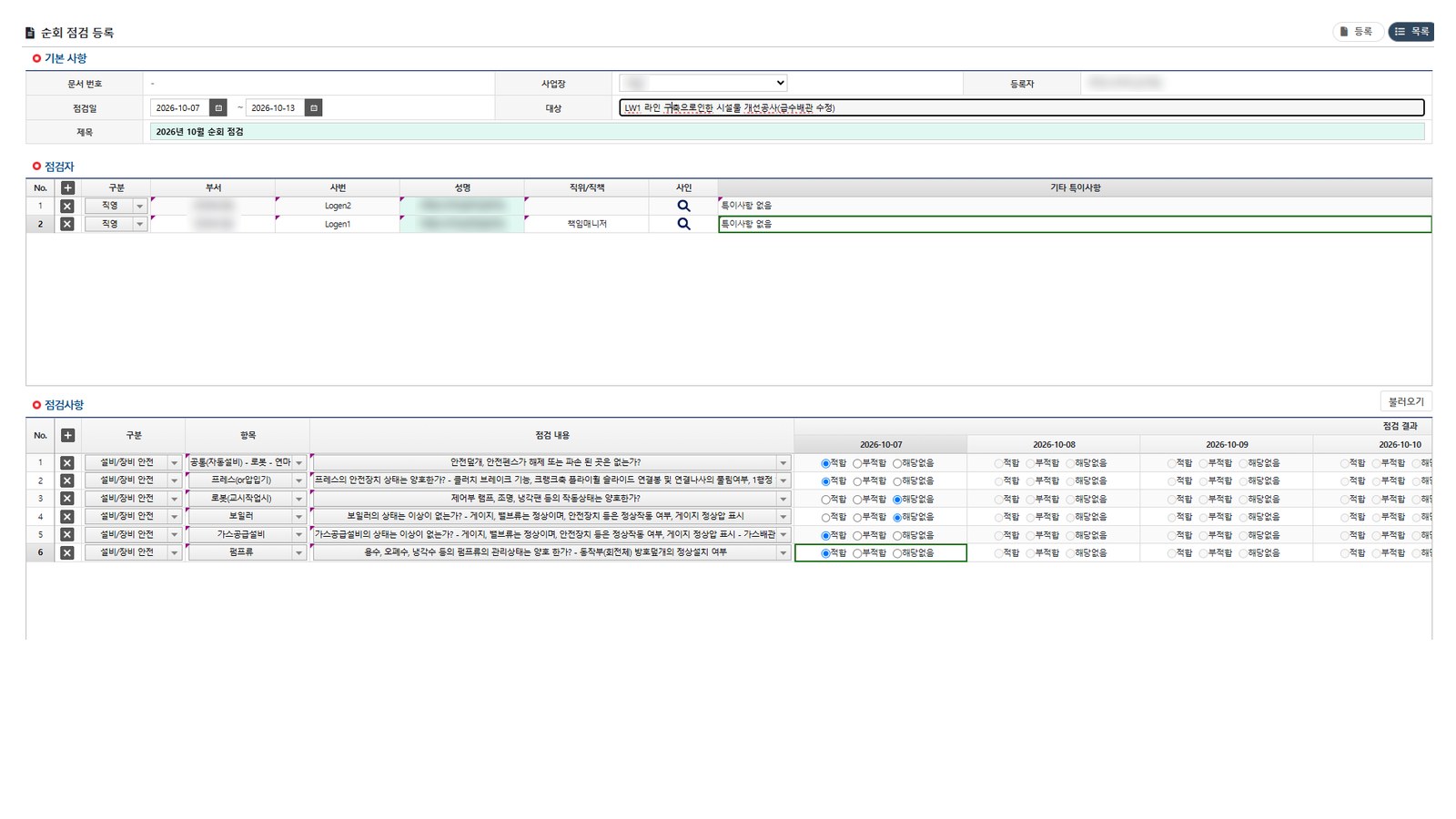Open the 목록 list button

pyautogui.click(x=1410, y=32)
